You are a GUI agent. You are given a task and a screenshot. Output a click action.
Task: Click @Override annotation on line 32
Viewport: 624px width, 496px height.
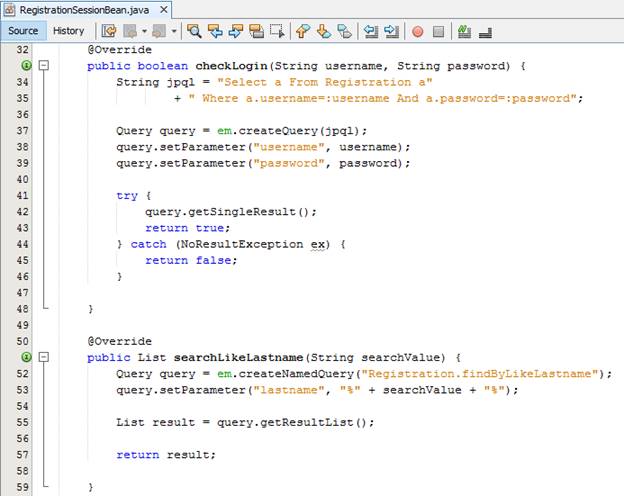tap(120, 50)
